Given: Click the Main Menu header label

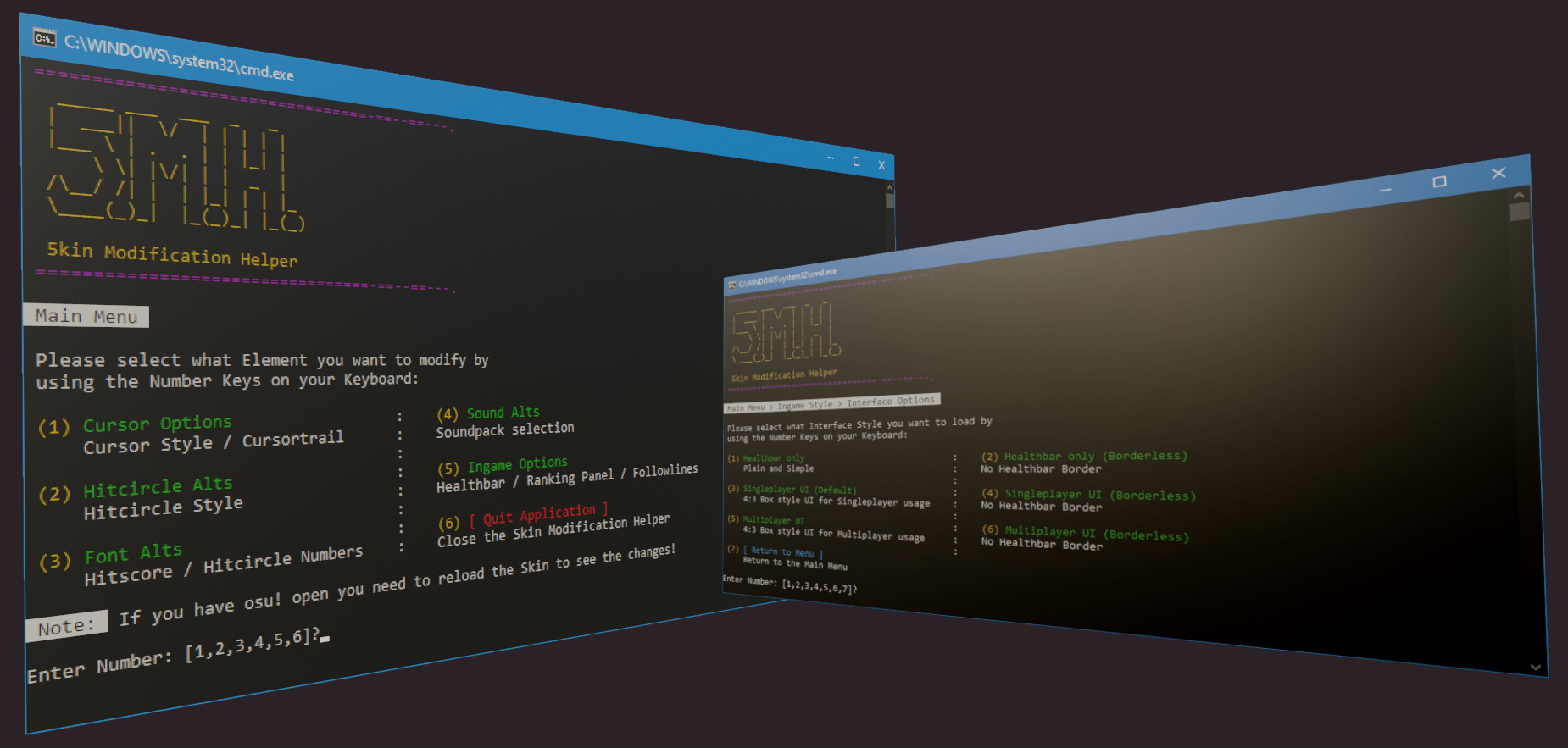Looking at the screenshot, I should pyautogui.click(x=86, y=316).
